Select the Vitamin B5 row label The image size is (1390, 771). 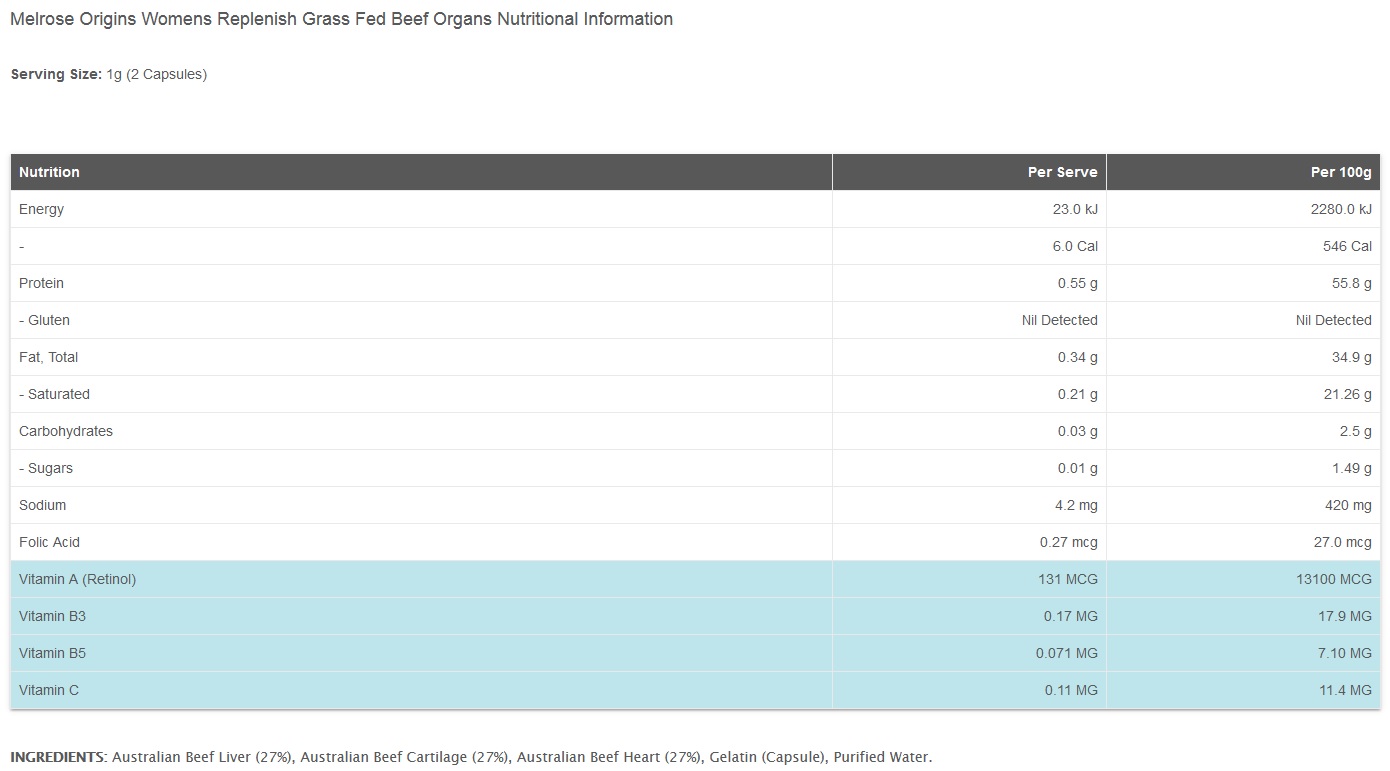click(x=52, y=653)
